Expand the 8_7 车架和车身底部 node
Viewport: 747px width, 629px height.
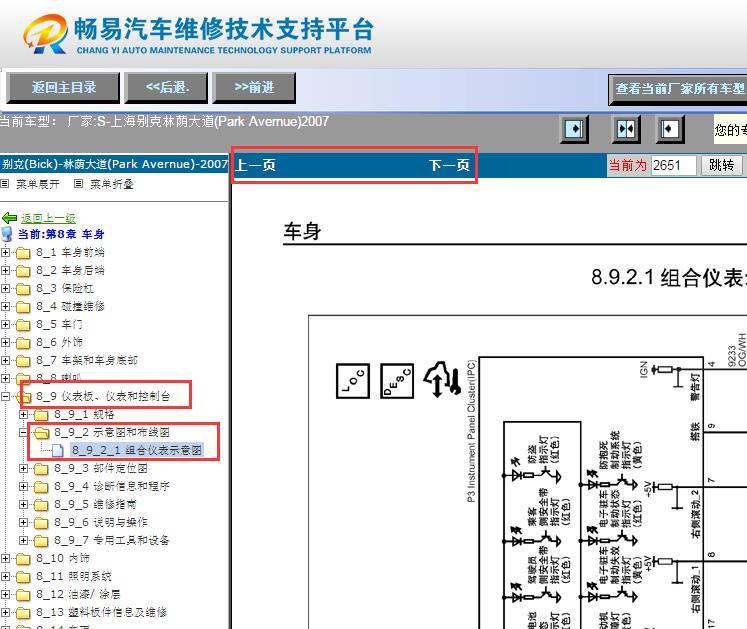(5, 360)
